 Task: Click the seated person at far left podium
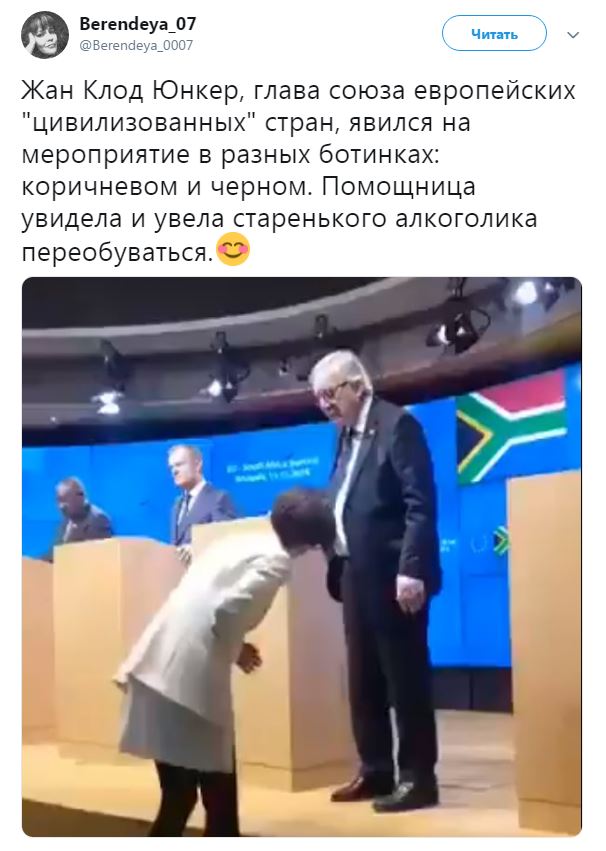[x=79, y=513]
